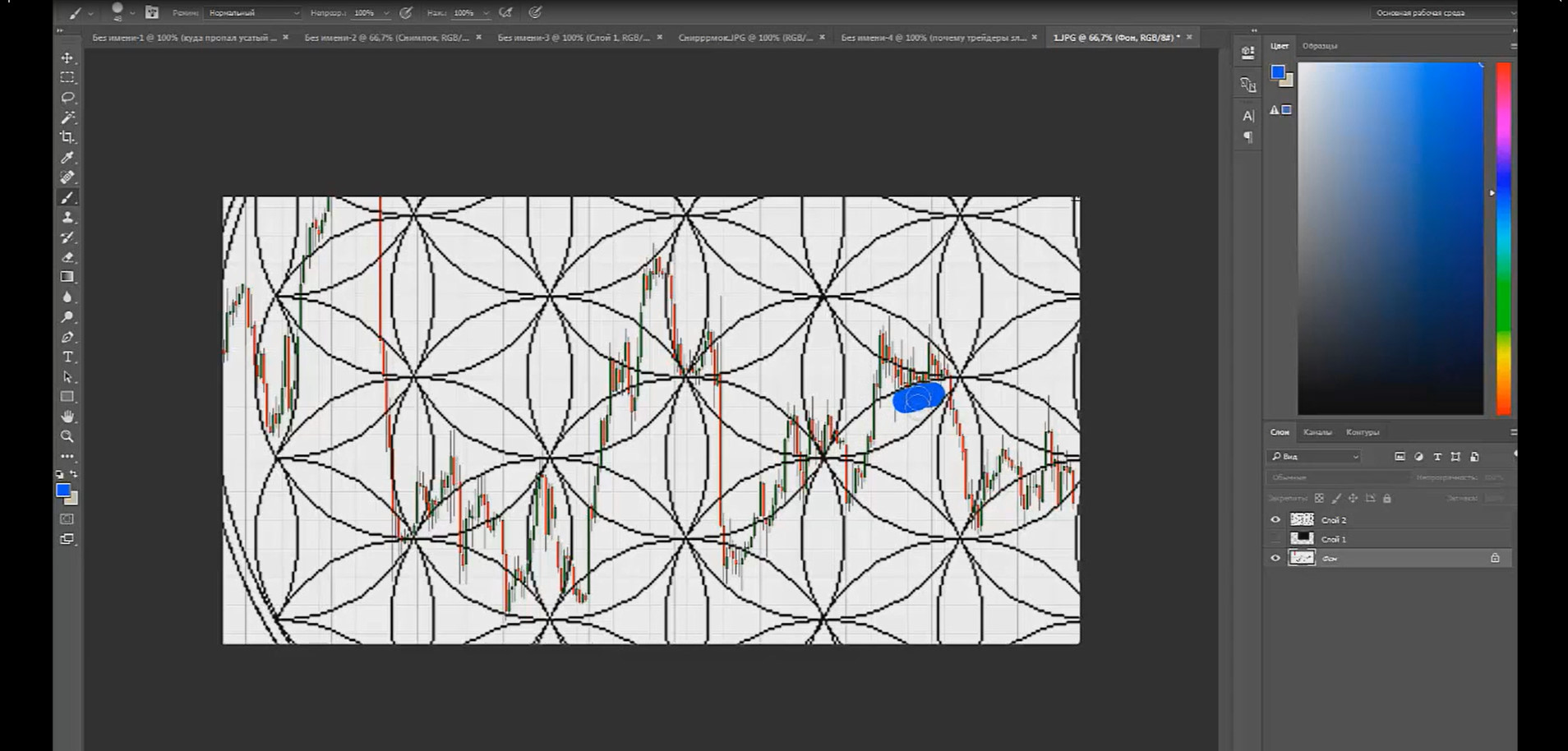
Task: Toggle airbrush mode in the options bar
Action: tap(506, 13)
